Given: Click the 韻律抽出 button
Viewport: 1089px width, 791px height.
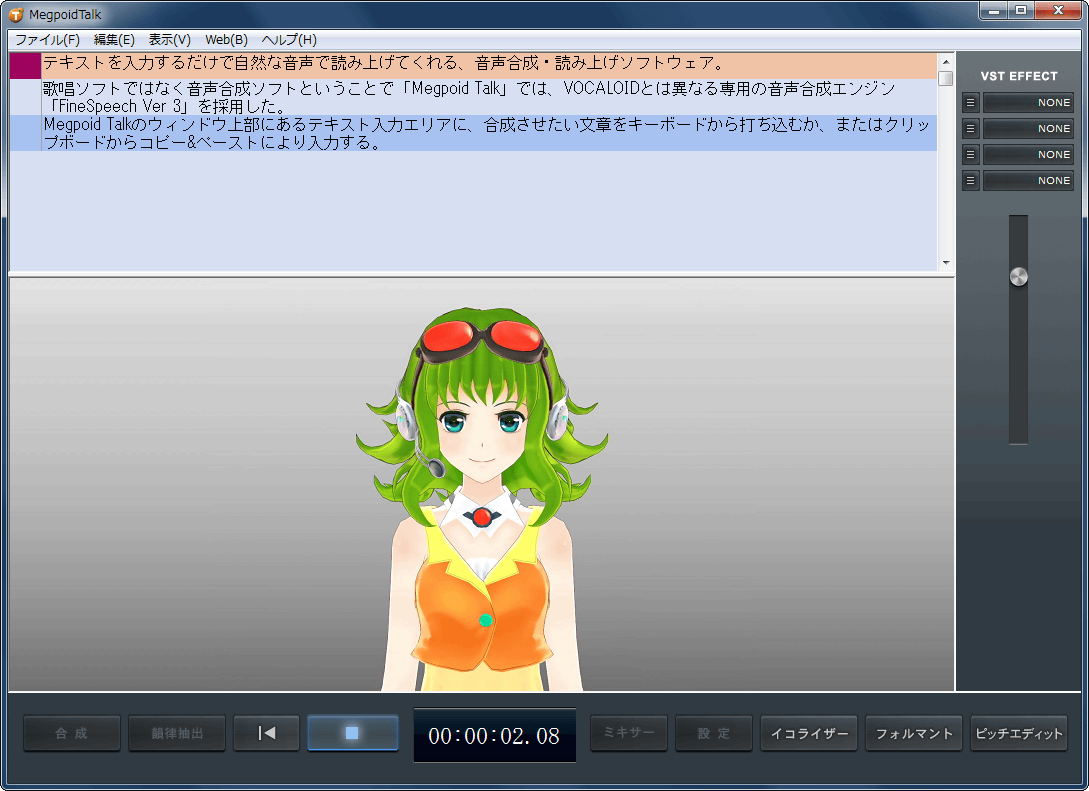Looking at the screenshot, I should tap(177, 733).
